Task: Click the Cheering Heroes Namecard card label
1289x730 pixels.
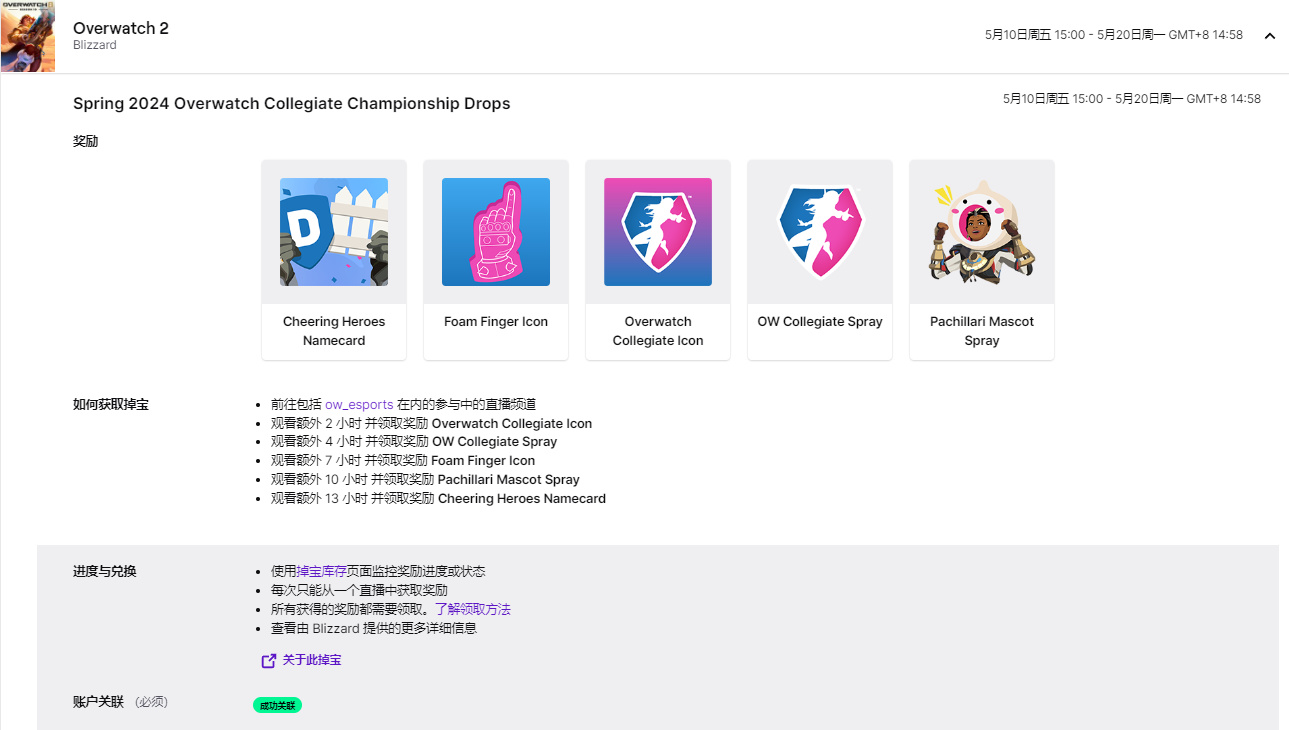Action: (334, 331)
